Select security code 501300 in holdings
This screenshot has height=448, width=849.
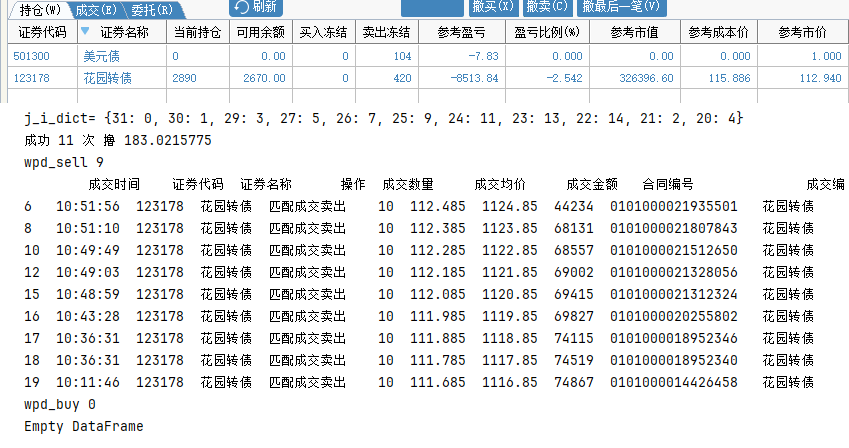point(31,56)
